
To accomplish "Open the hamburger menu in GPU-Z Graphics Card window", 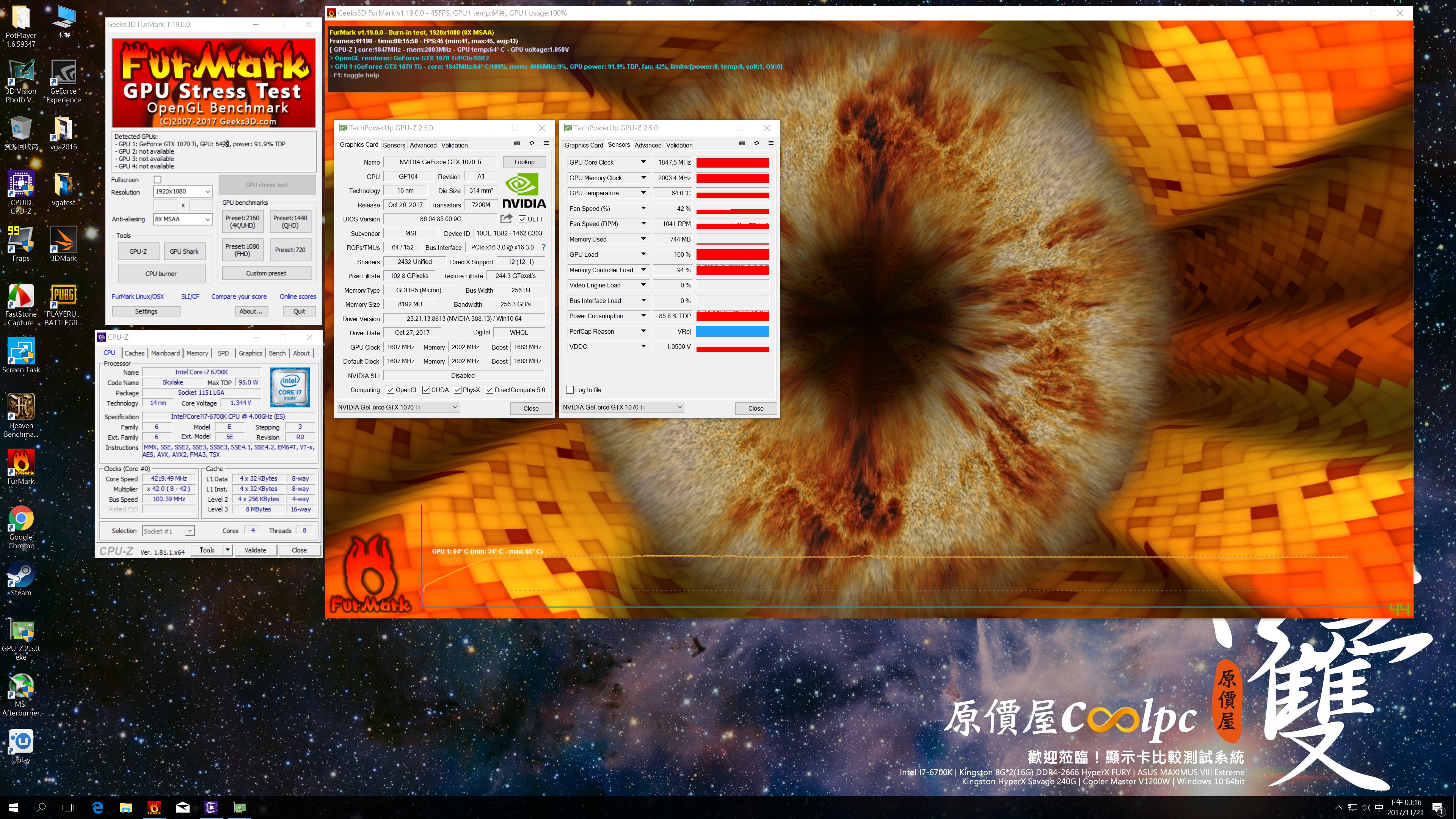I will coord(546,144).
